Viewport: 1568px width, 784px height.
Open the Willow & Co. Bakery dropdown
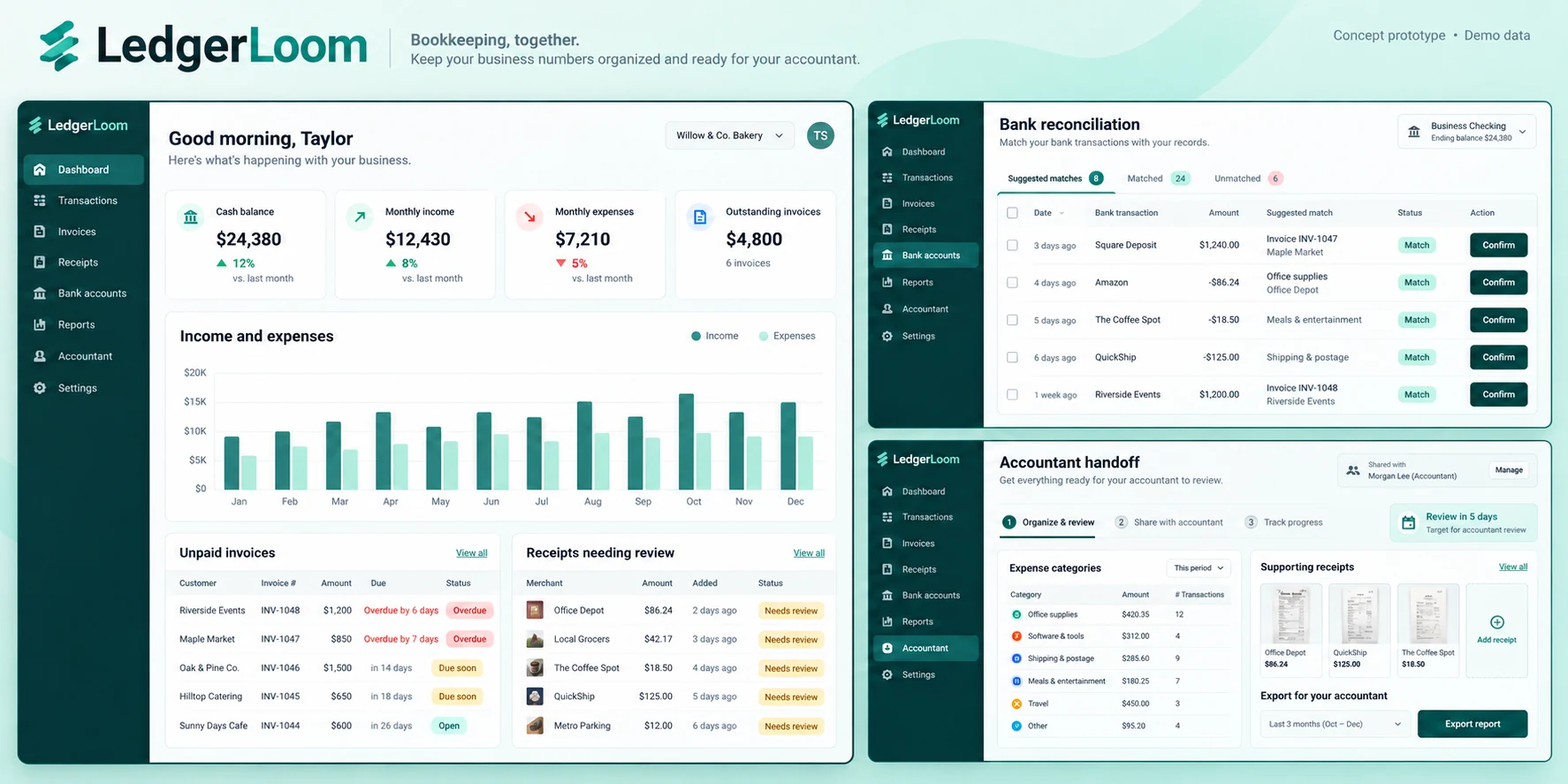coord(729,135)
